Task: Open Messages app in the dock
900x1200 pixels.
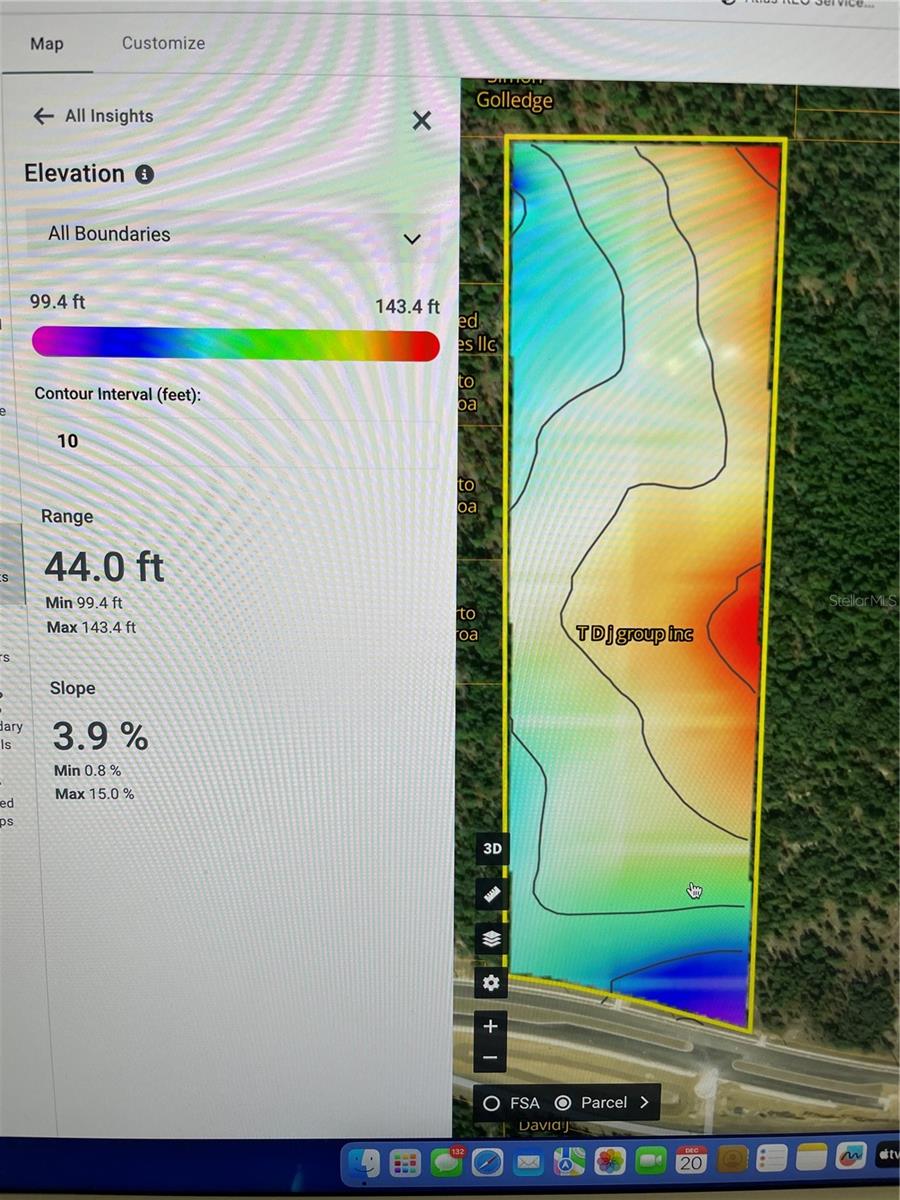Action: coord(445,1162)
